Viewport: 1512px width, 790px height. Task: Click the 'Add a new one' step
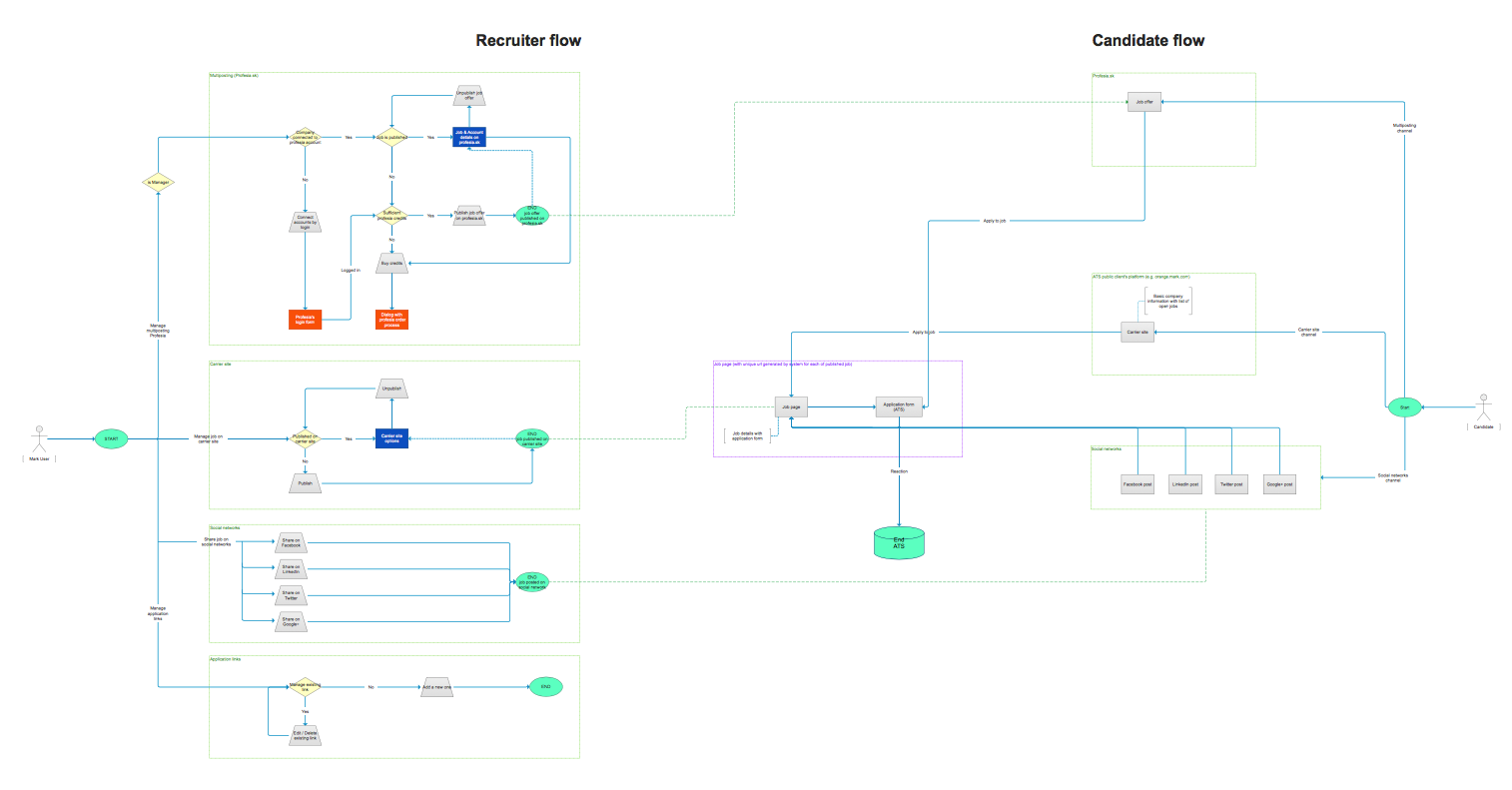436,687
